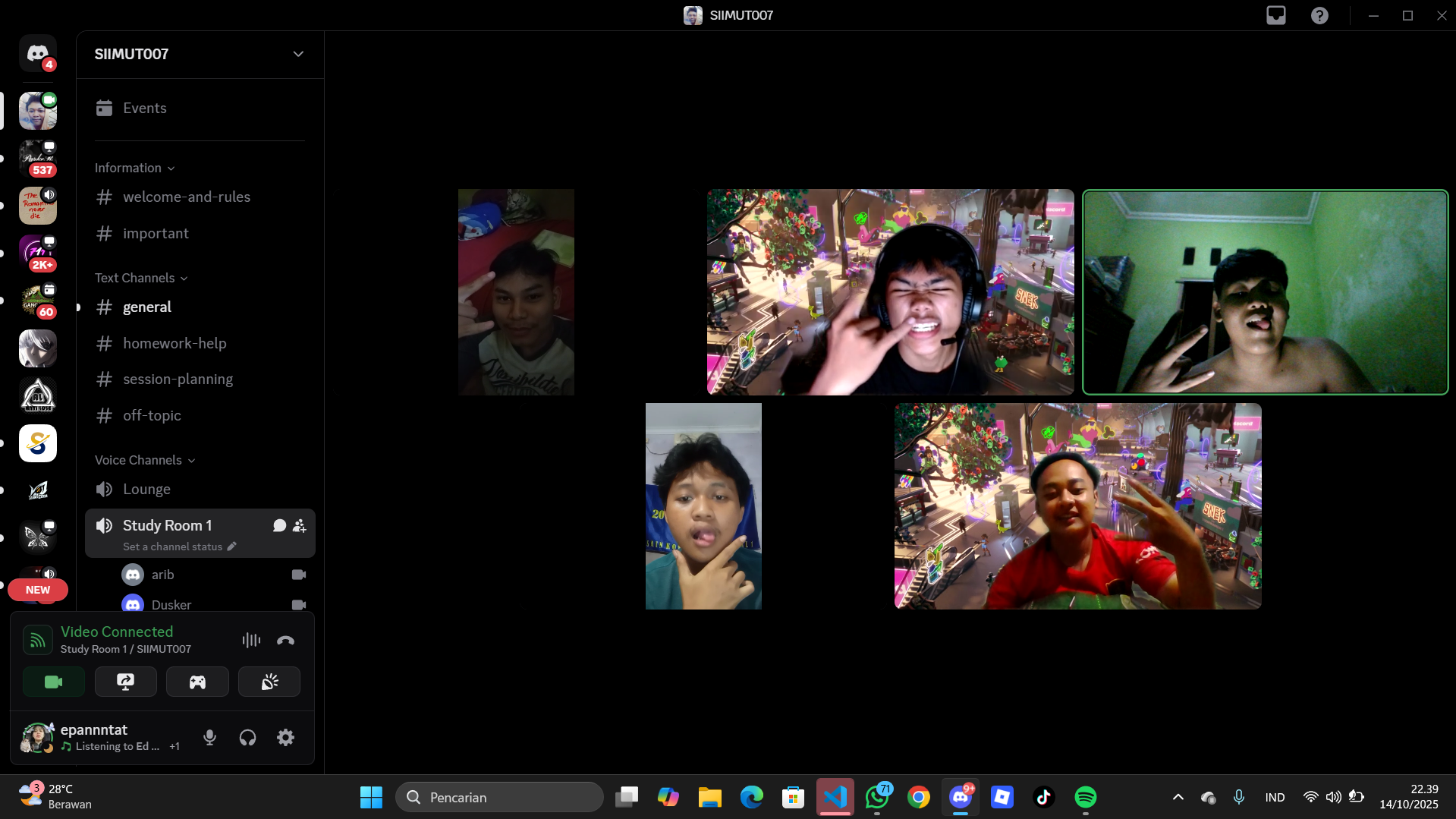Open noise suppression waveform icon
Viewport: 1456px width, 819px height.
(251, 640)
